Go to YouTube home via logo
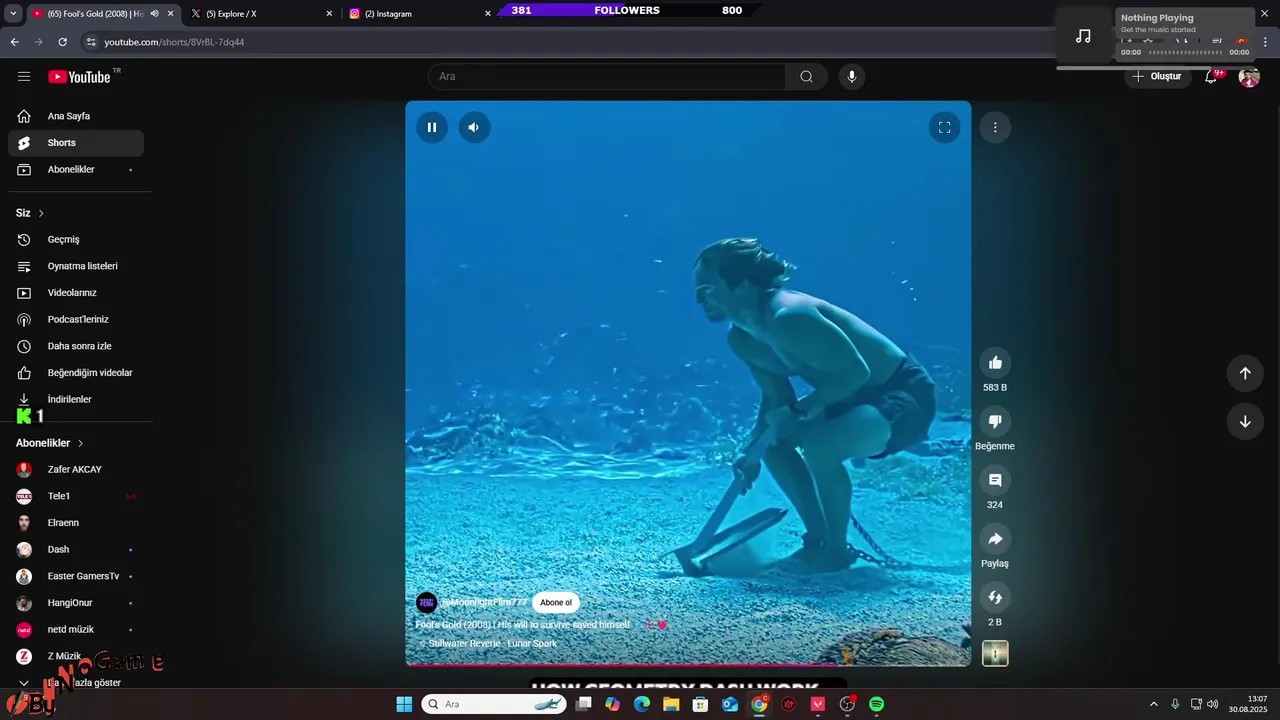The height and width of the screenshot is (720, 1280). tap(79, 77)
